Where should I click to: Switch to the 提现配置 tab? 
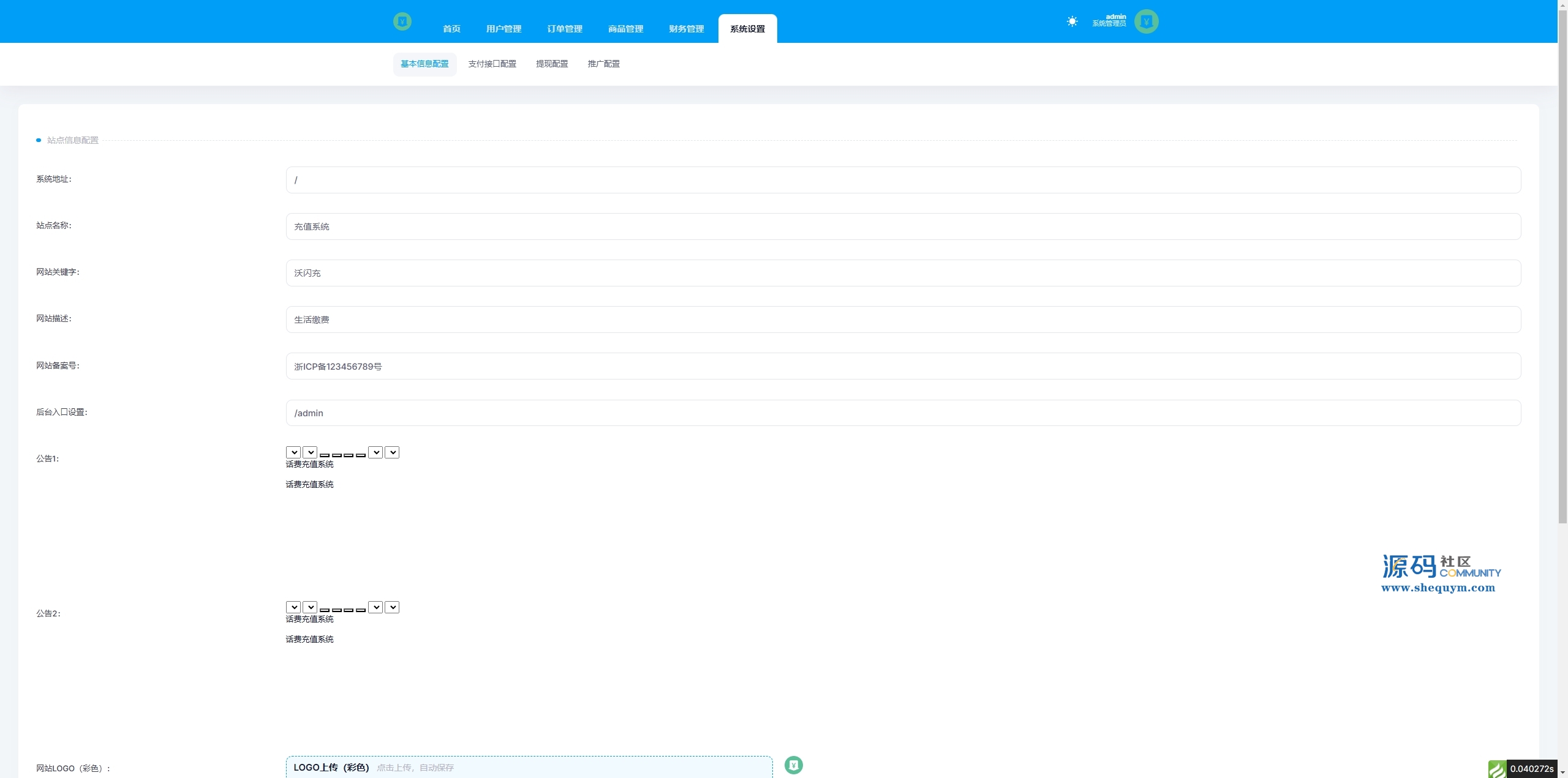552,64
